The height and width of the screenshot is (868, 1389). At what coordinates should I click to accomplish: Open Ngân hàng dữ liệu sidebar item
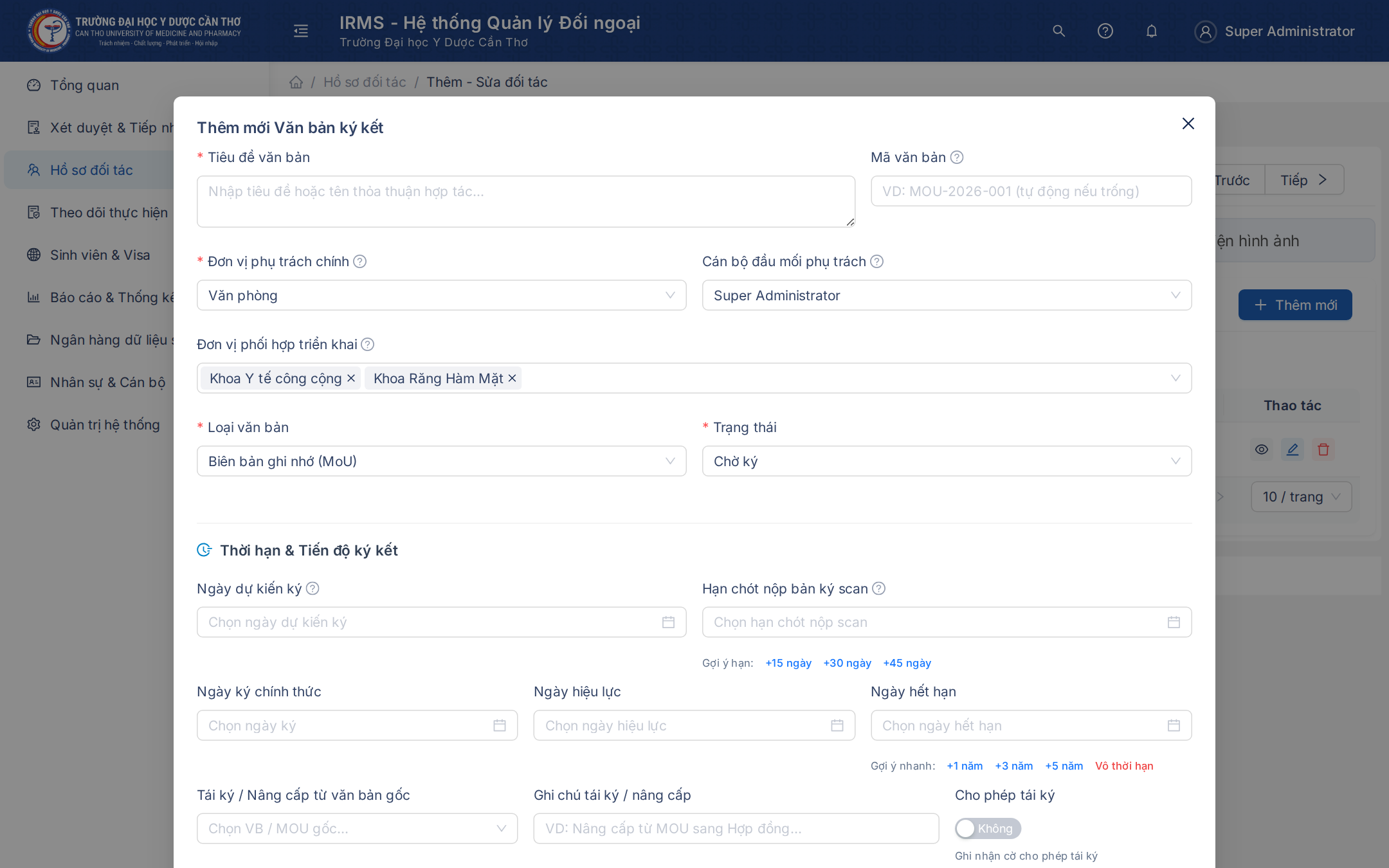coord(89,339)
